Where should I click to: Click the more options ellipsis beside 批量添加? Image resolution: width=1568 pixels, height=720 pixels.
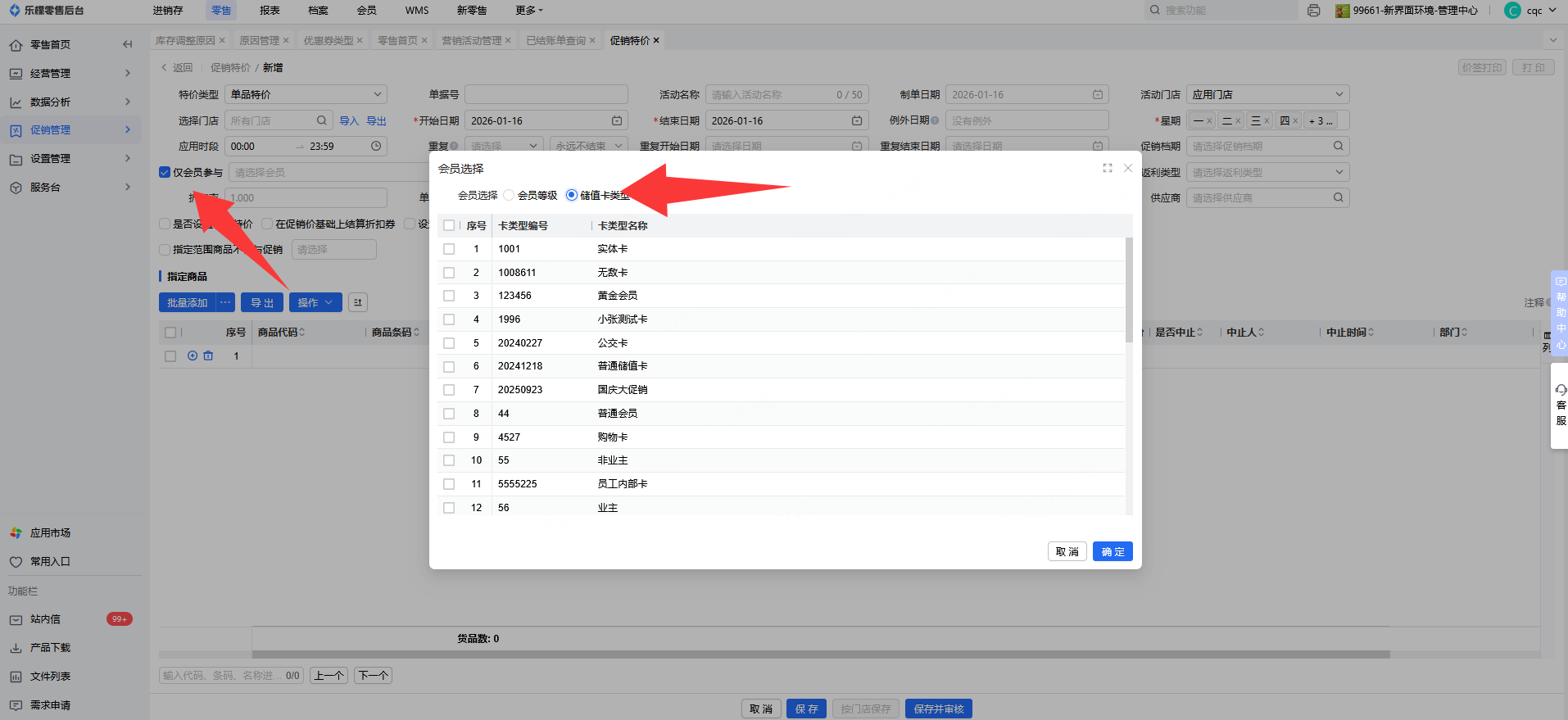click(225, 303)
